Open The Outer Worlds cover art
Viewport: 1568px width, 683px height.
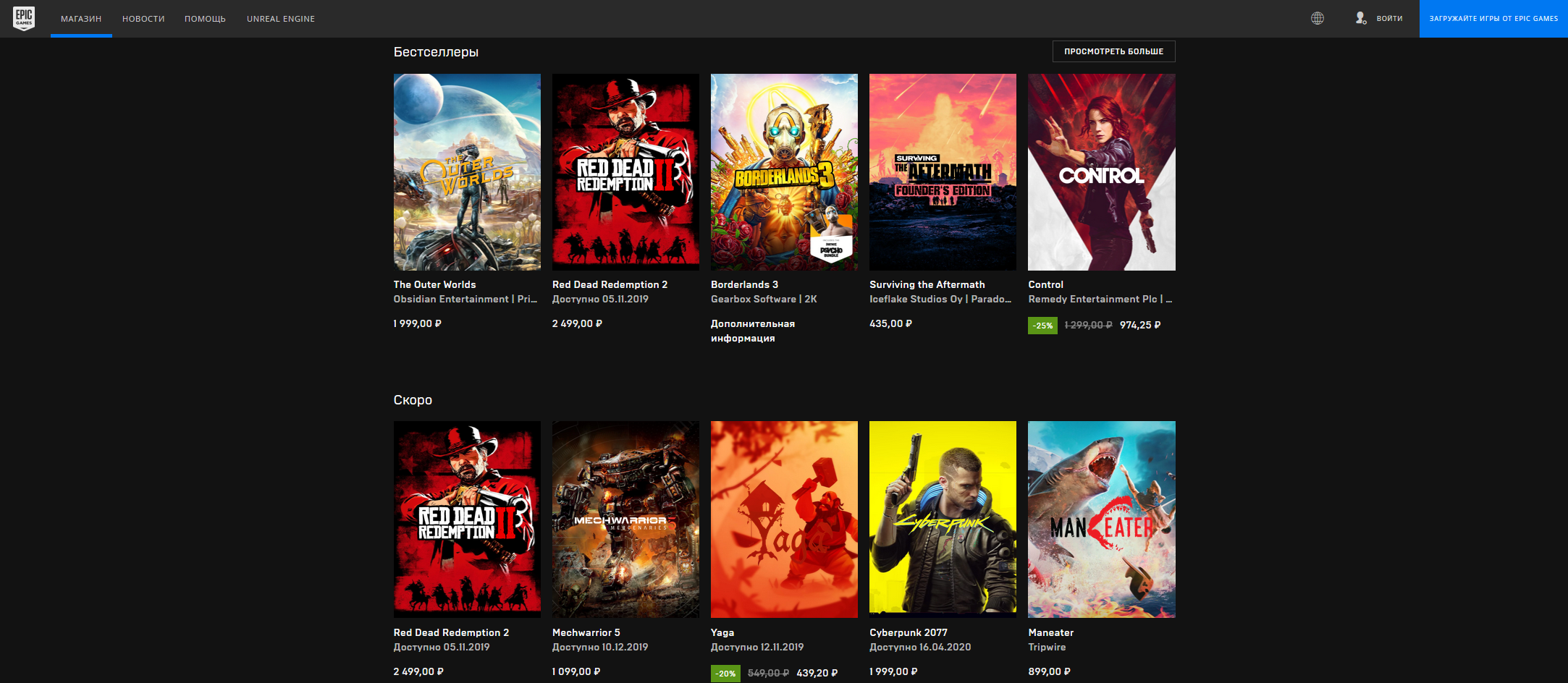(x=467, y=172)
